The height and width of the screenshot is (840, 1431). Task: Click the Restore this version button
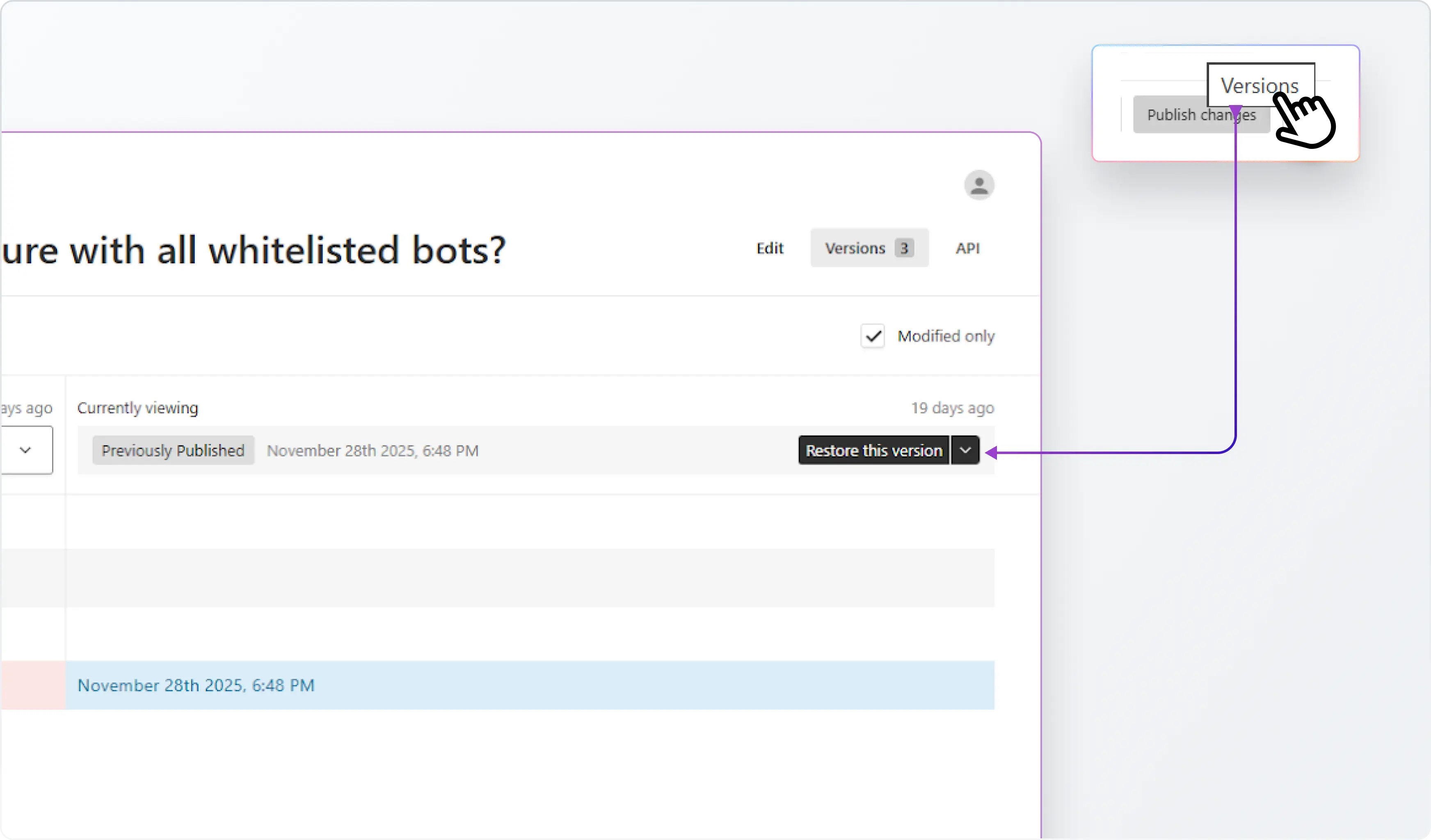coord(873,450)
